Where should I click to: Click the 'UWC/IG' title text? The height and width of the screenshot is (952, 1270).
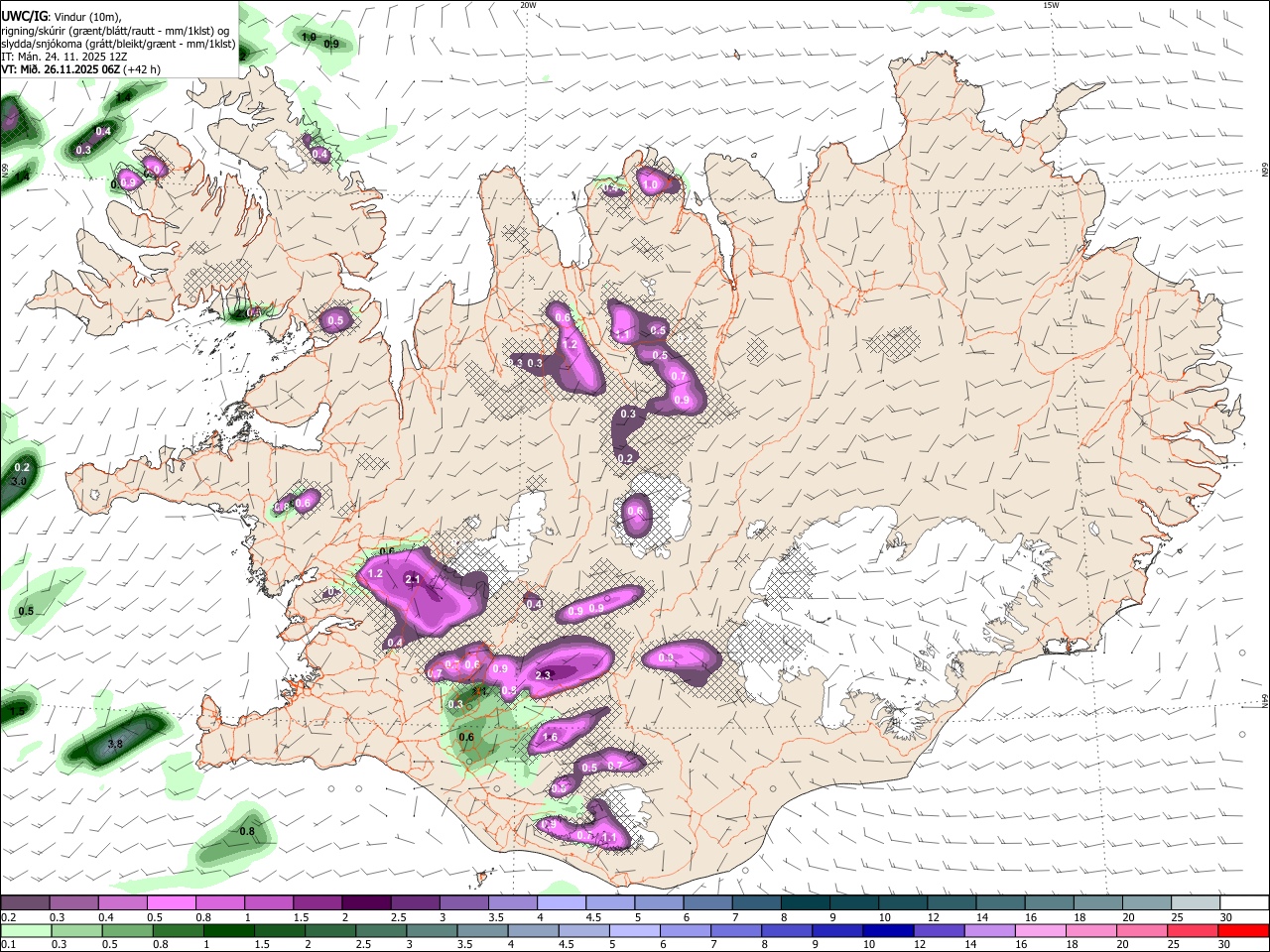24,15
